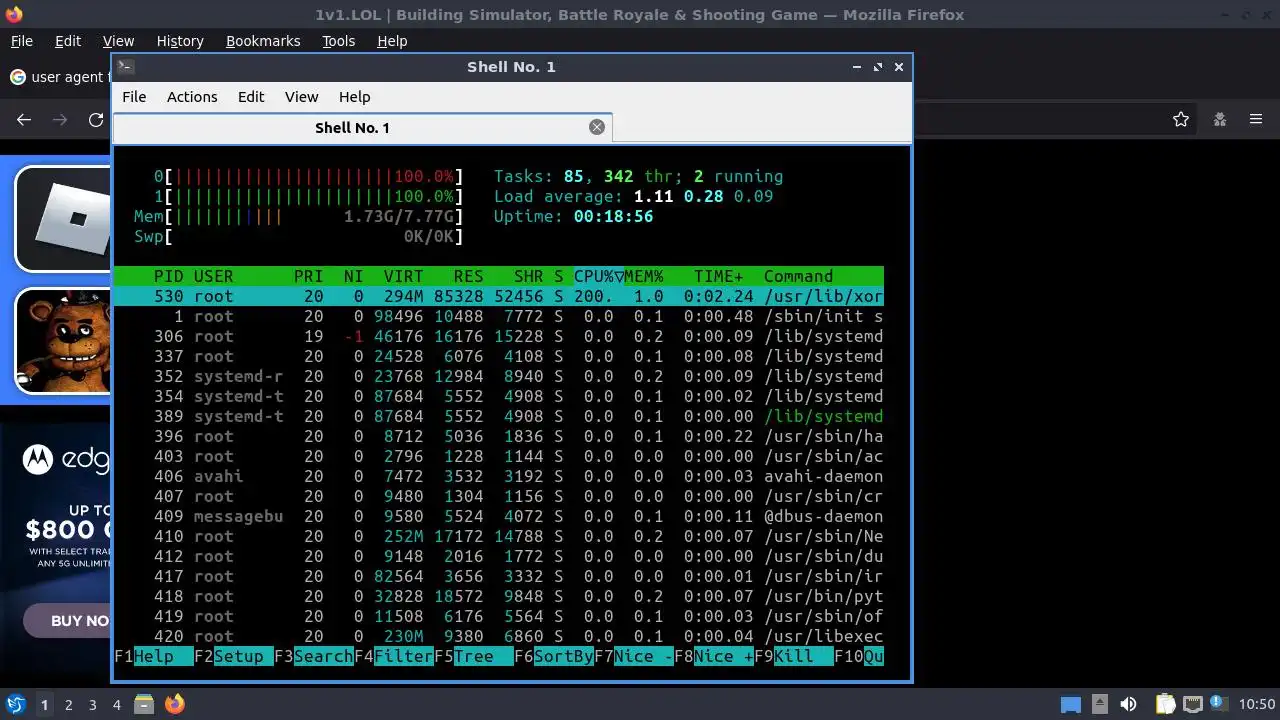Sort by the PID column header
This screenshot has width=1280, height=720.
[169, 276]
